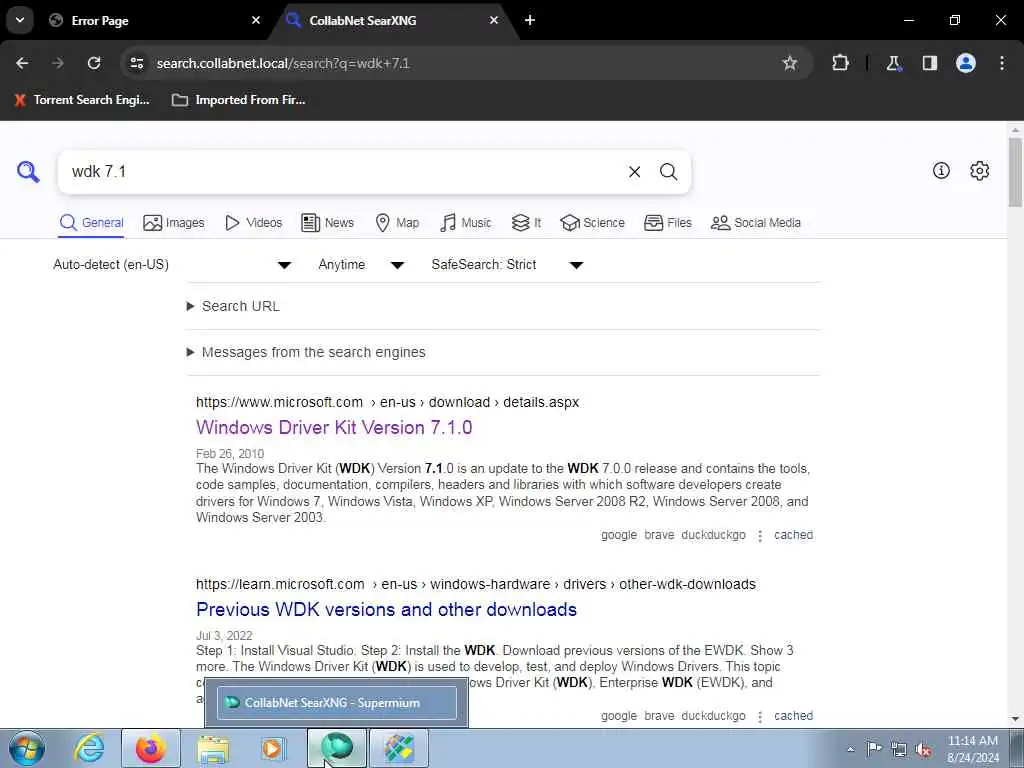Switch to IT search category
The width and height of the screenshot is (1024, 768).
click(x=526, y=223)
